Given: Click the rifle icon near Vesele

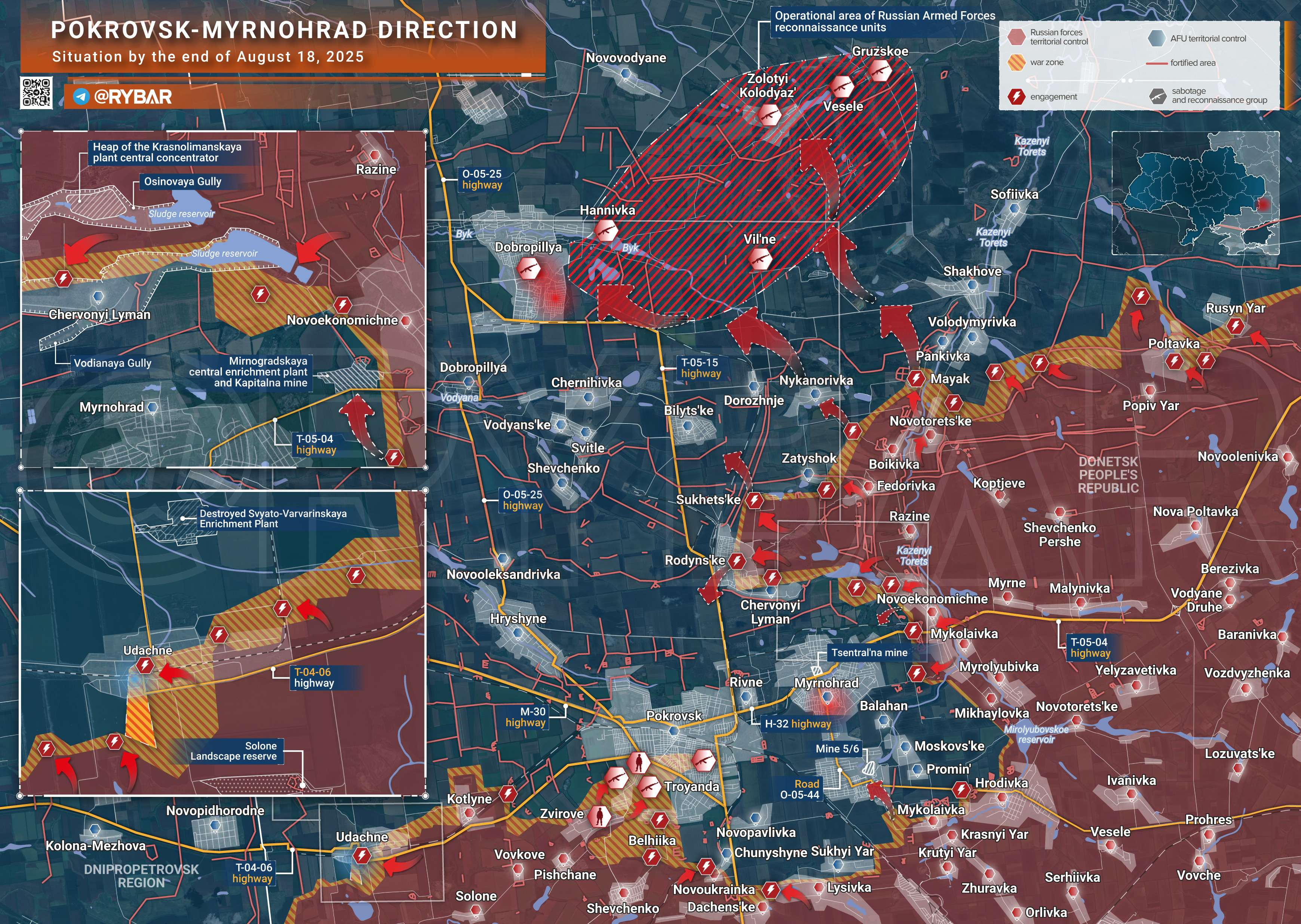Looking at the screenshot, I should pos(841,87).
